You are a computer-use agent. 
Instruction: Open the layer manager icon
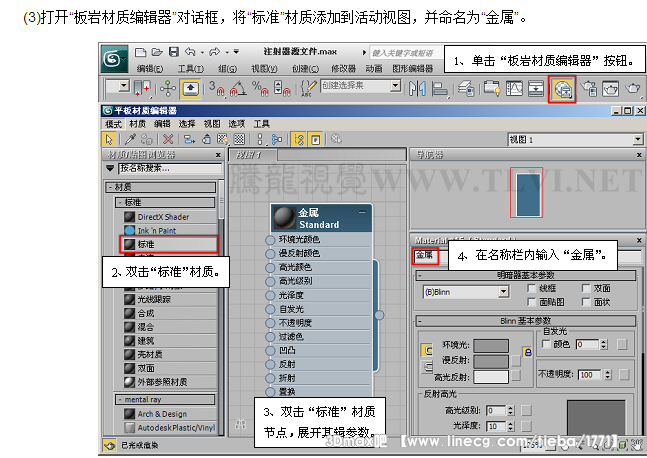pos(466,89)
